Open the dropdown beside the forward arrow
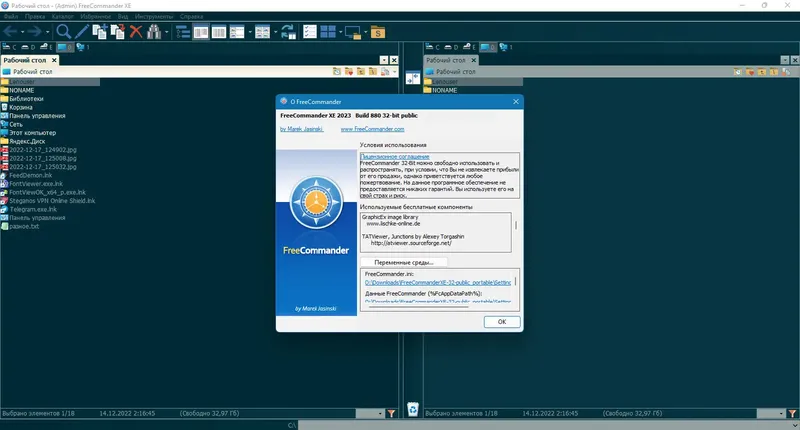 (x=47, y=32)
